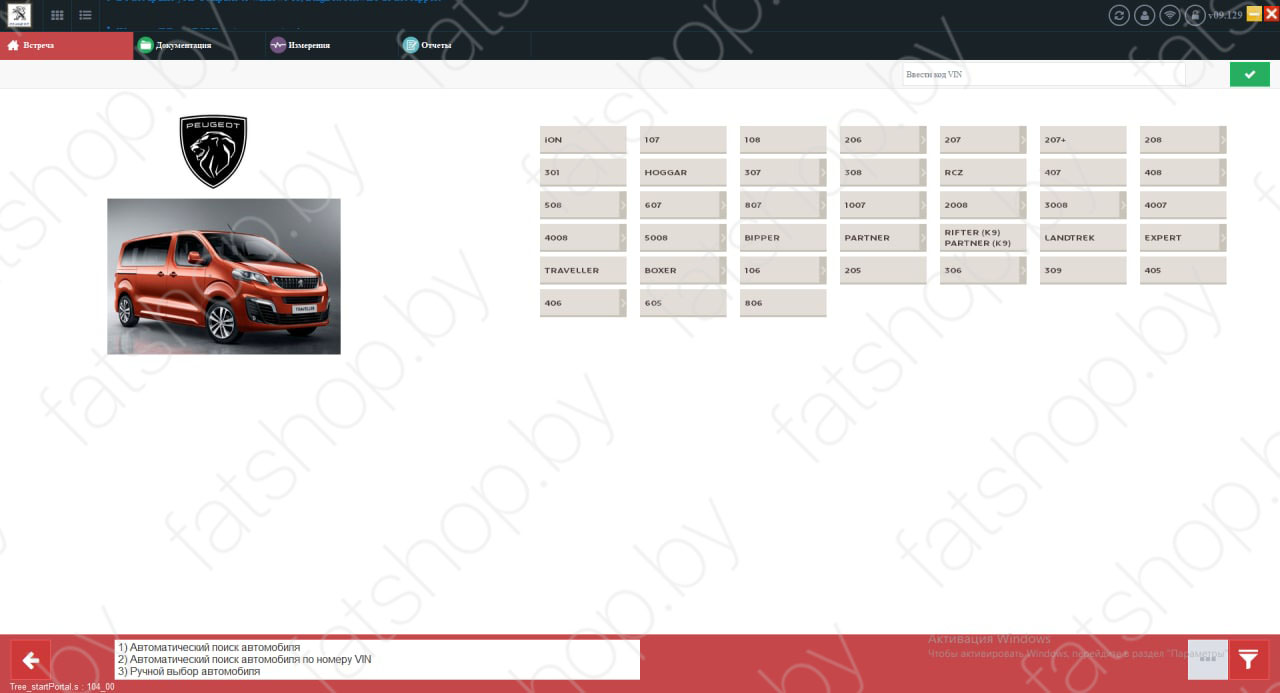Open the Отчеты tab label
1280x693 pixels.
pos(436,46)
